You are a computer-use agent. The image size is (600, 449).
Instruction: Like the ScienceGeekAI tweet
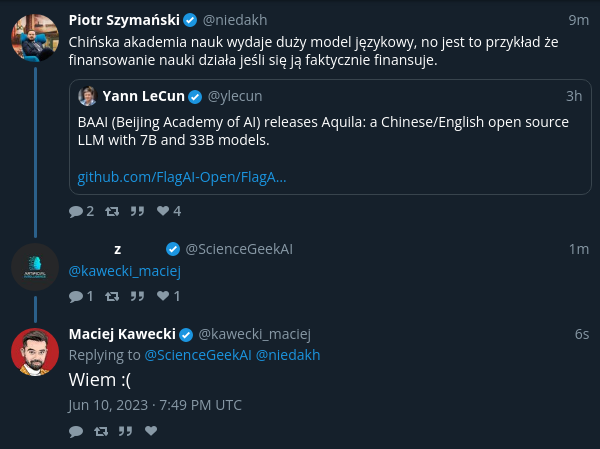pyautogui.click(x=163, y=296)
